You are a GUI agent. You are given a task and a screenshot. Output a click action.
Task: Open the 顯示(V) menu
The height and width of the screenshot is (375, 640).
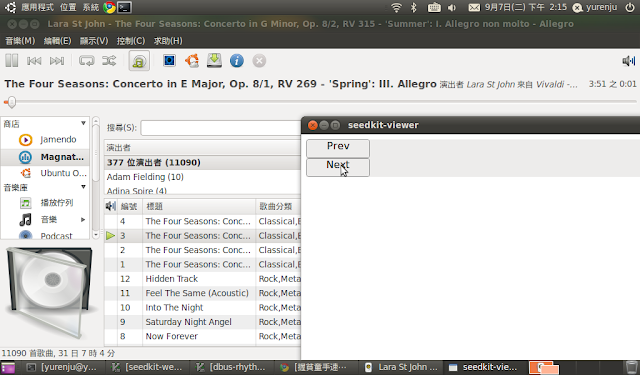coord(94,41)
